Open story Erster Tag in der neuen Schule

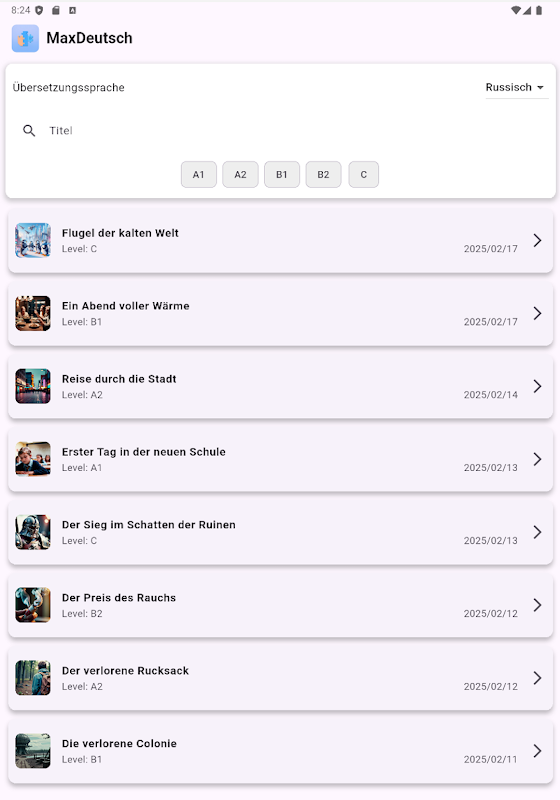coord(281,459)
